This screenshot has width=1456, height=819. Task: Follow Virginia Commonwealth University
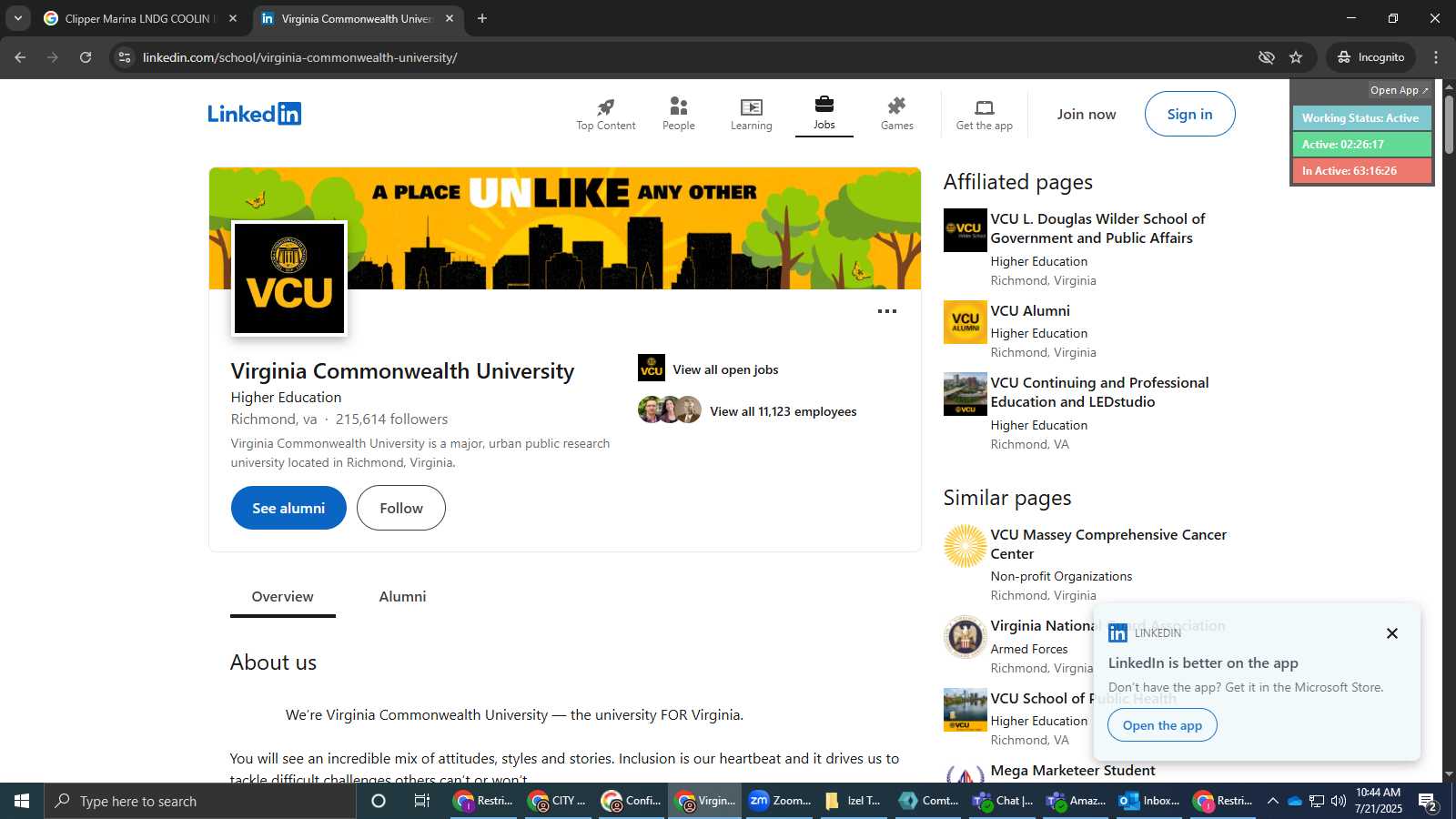pos(401,508)
